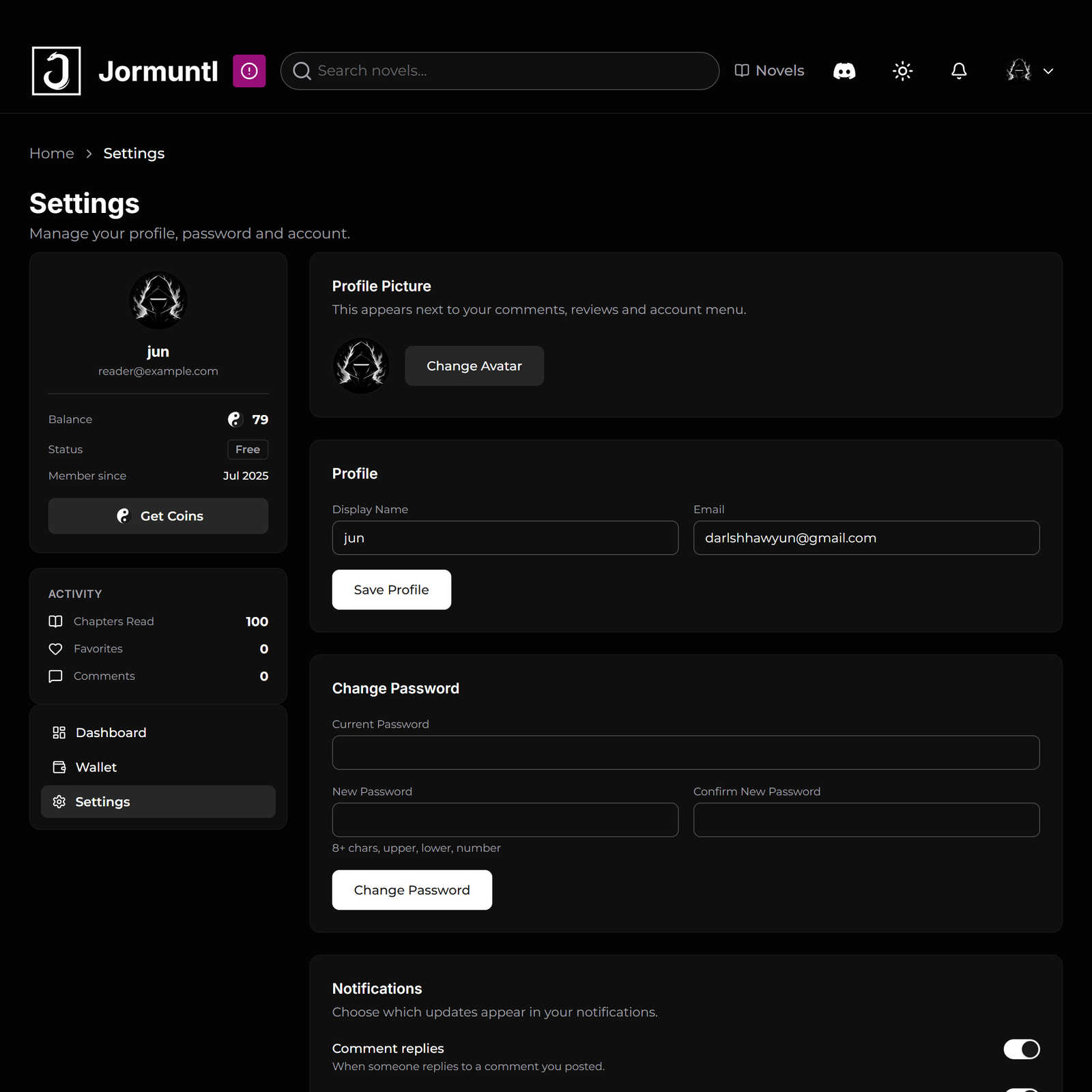Click the Dashboard grid icon
Image resolution: width=1092 pixels, height=1092 pixels.
(x=59, y=732)
